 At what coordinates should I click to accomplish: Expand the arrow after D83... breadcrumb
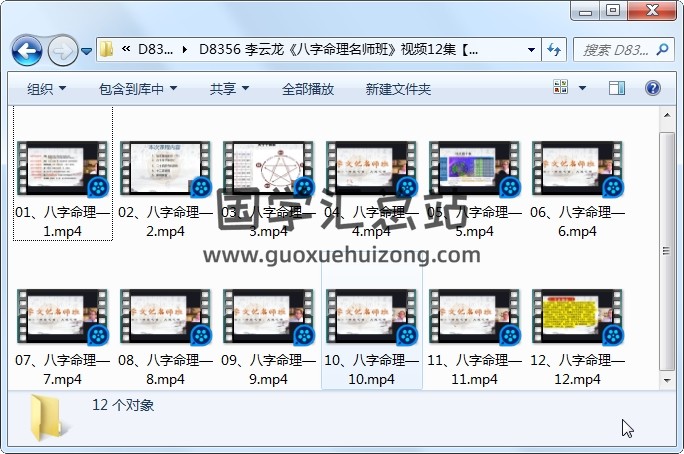185,50
